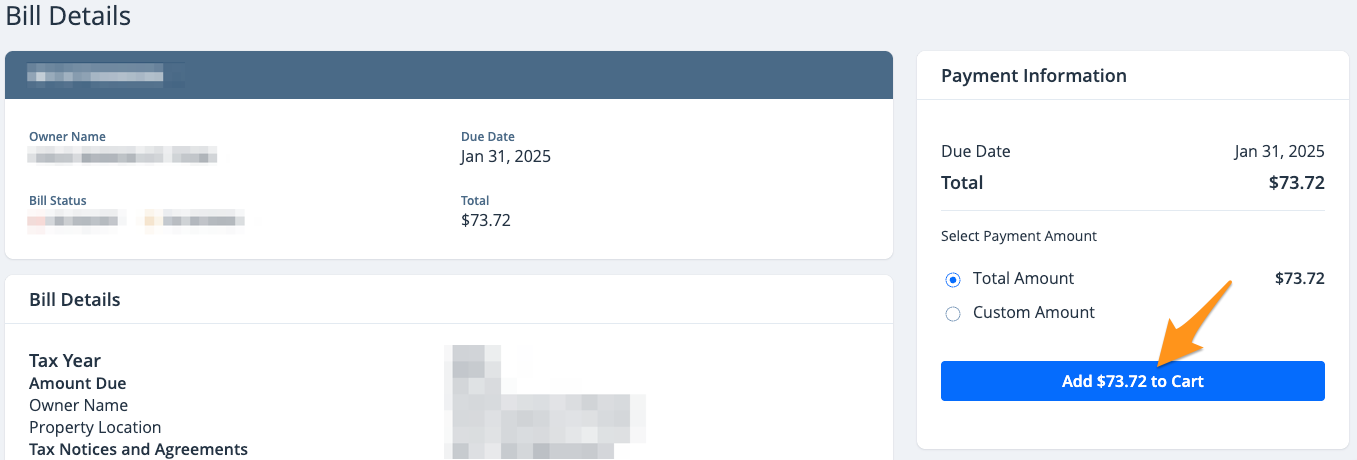Viewport: 1357px width, 460px height.
Task: Click the Select Payment Amount label
Action: tap(1018, 236)
